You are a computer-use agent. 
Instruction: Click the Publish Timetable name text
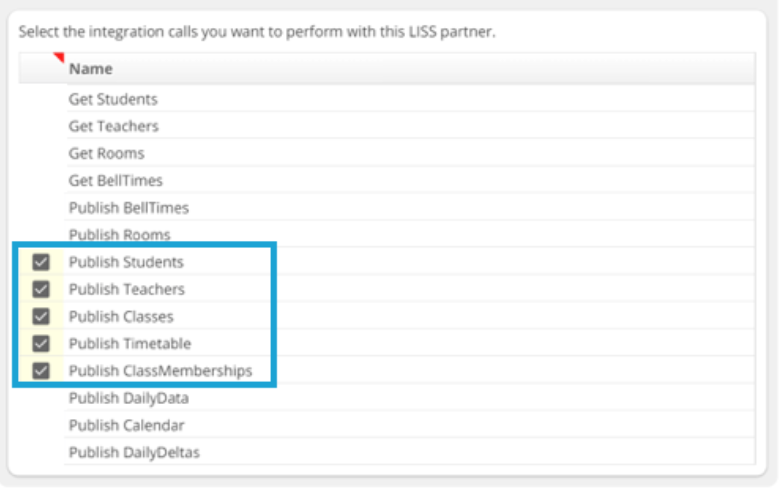[129, 344]
